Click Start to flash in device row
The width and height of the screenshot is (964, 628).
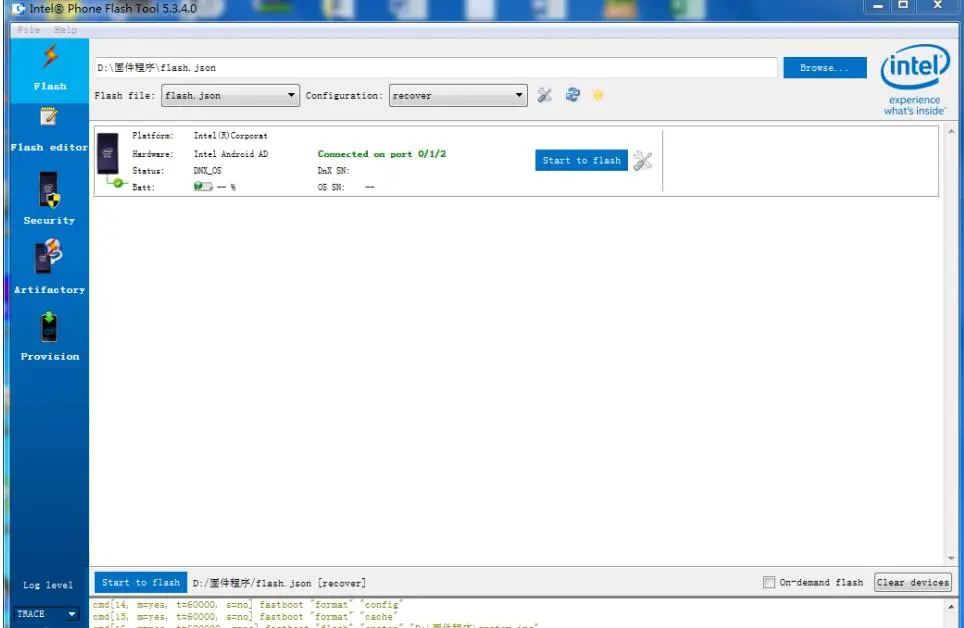click(581, 161)
